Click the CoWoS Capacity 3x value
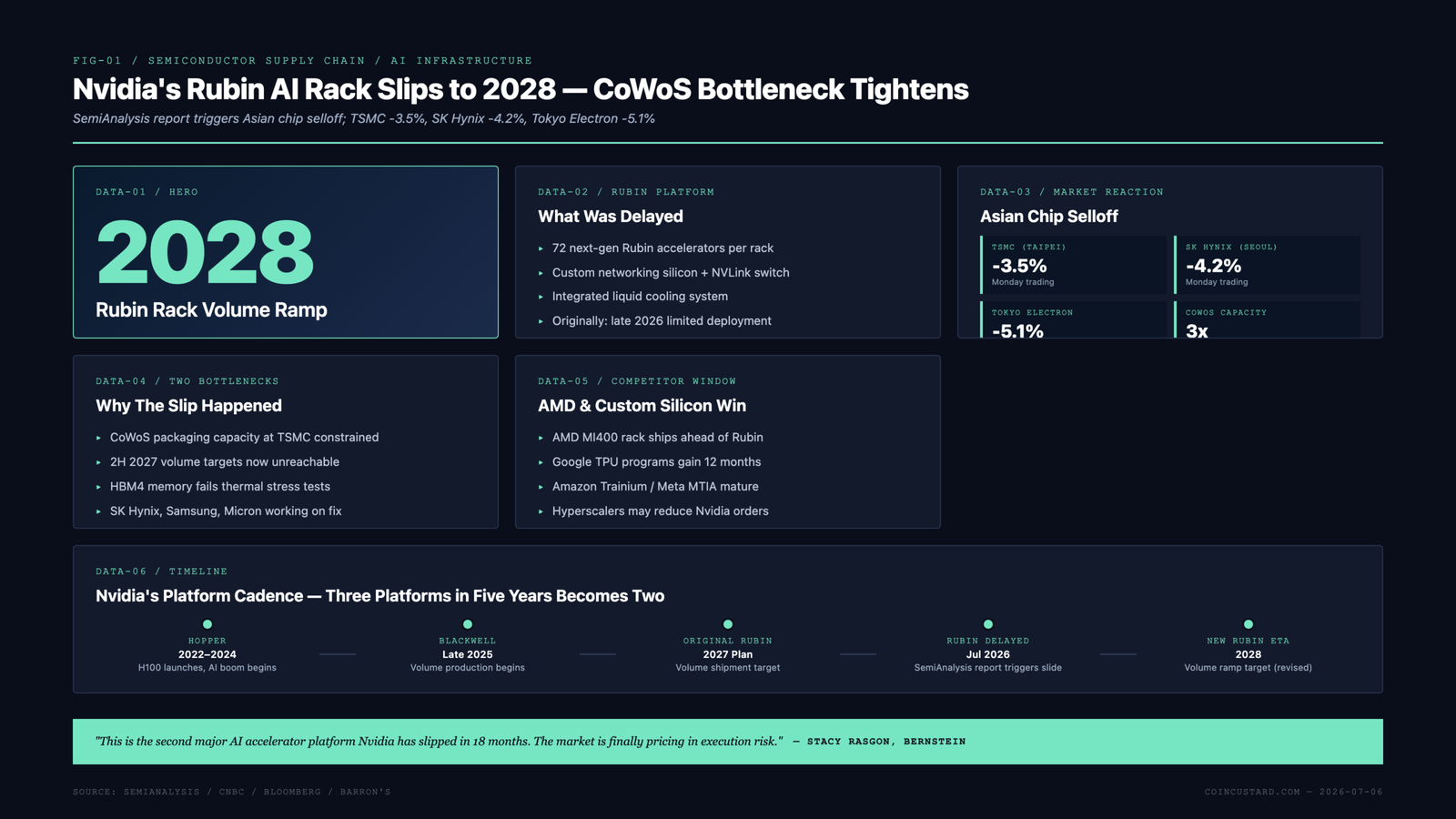This screenshot has width=1456, height=819. point(1197,330)
